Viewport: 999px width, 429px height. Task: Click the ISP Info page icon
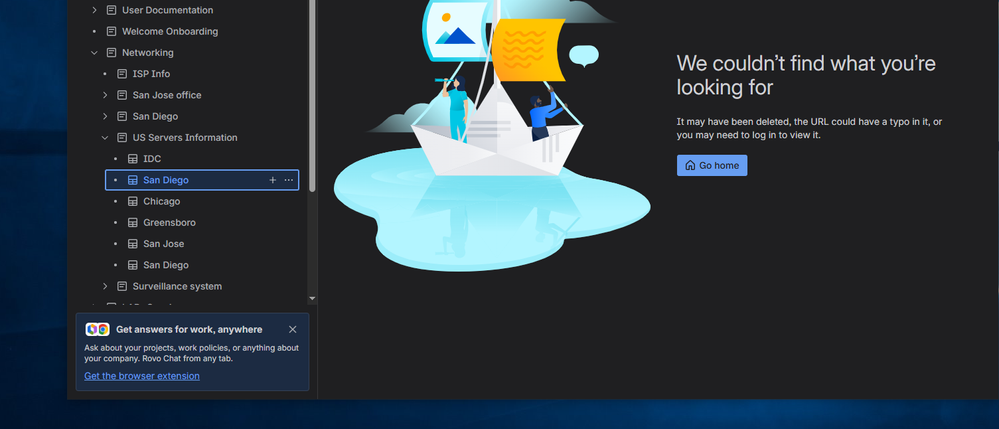pyautogui.click(x=122, y=74)
